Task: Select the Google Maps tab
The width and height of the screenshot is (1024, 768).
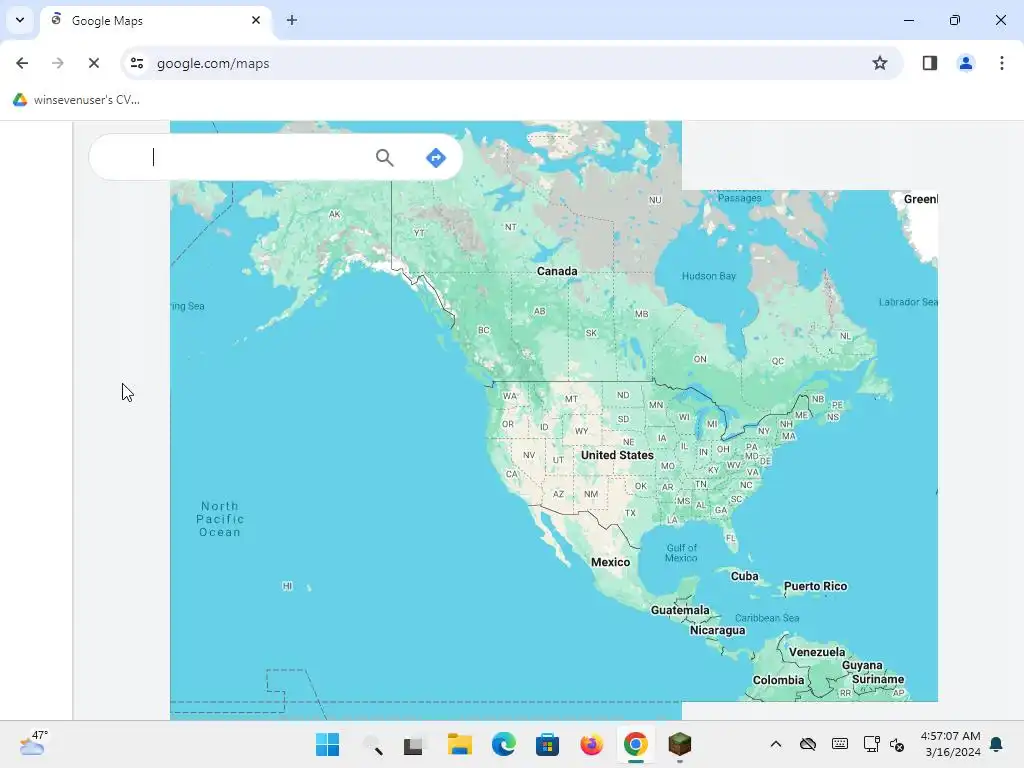Action: click(x=153, y=21)
